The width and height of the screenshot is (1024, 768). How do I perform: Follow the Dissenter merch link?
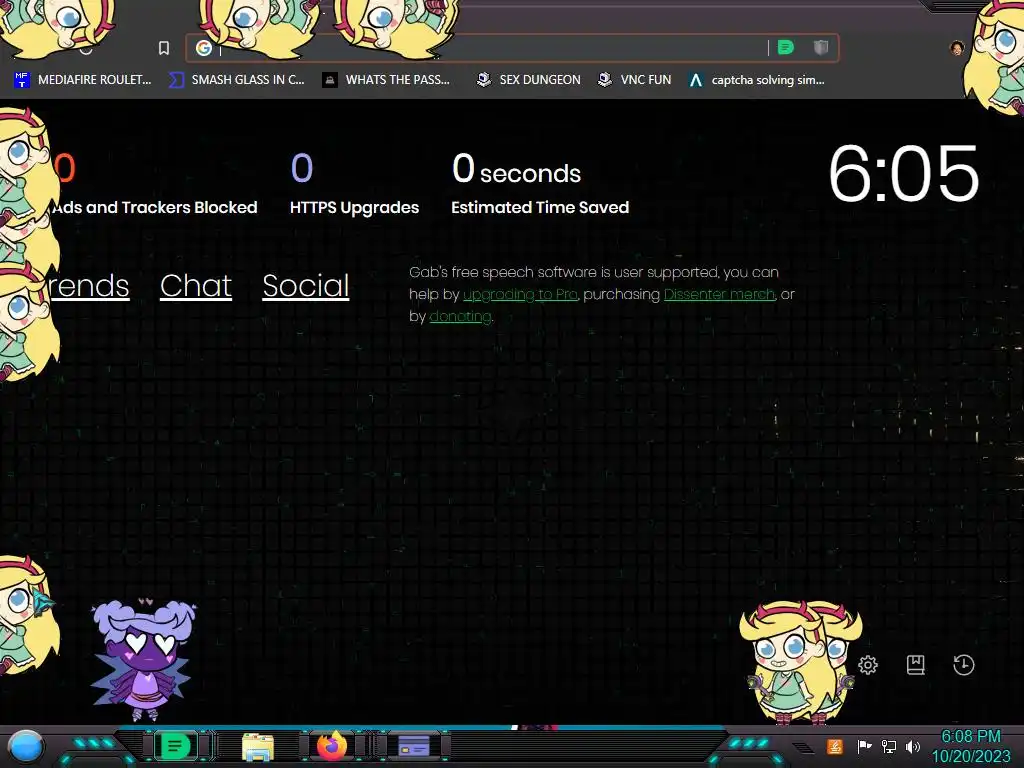(719, 295)
